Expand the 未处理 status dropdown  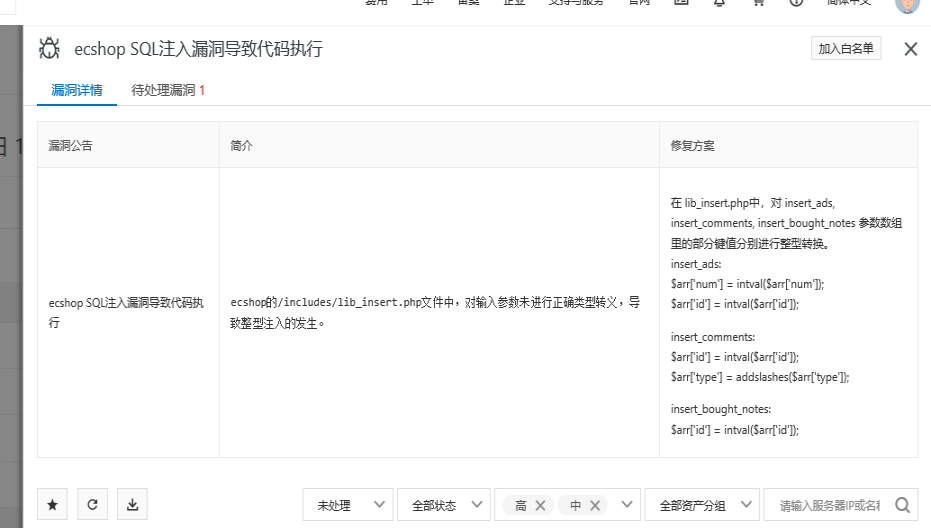pyautogui.click(x=347, y=505)
